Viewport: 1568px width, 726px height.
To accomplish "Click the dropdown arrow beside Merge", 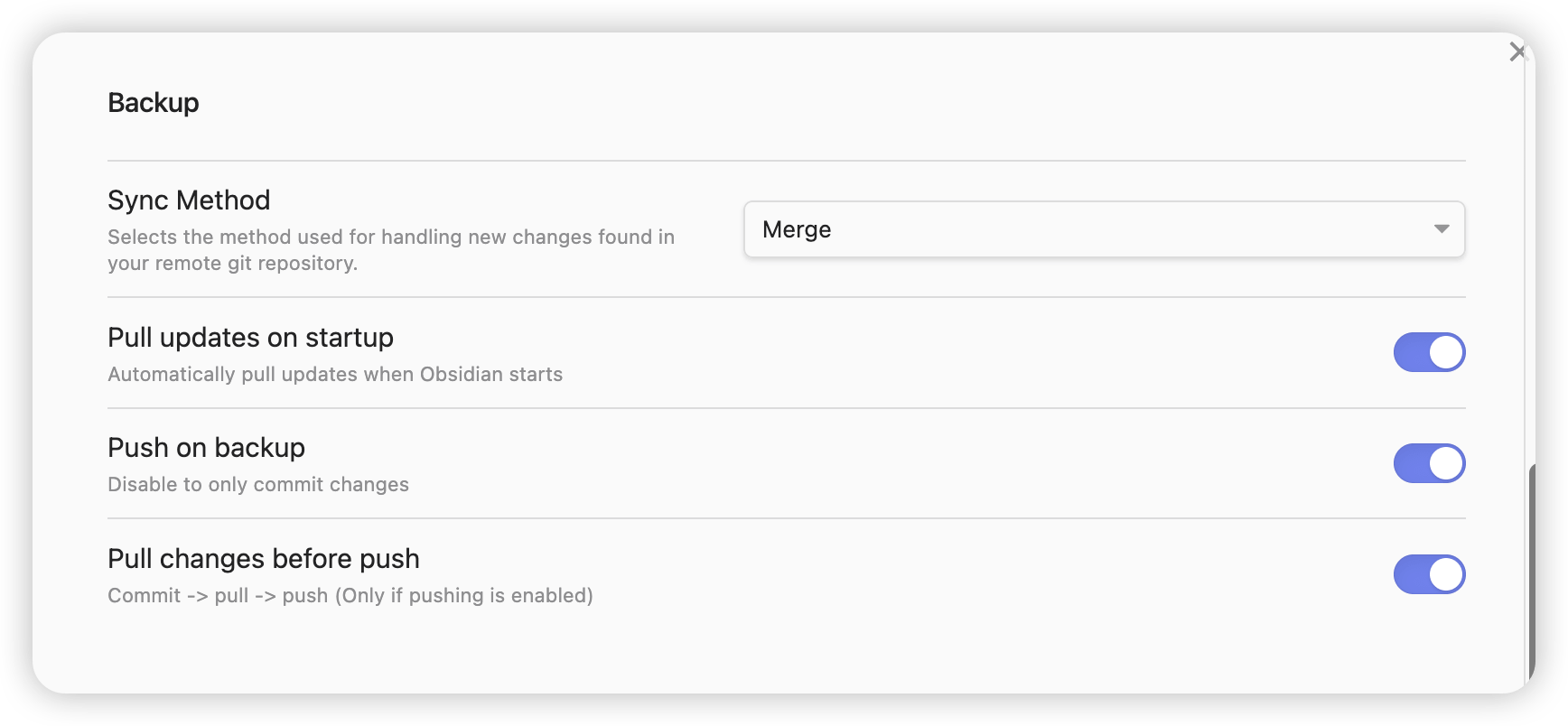I will (x=1442, y=229).
